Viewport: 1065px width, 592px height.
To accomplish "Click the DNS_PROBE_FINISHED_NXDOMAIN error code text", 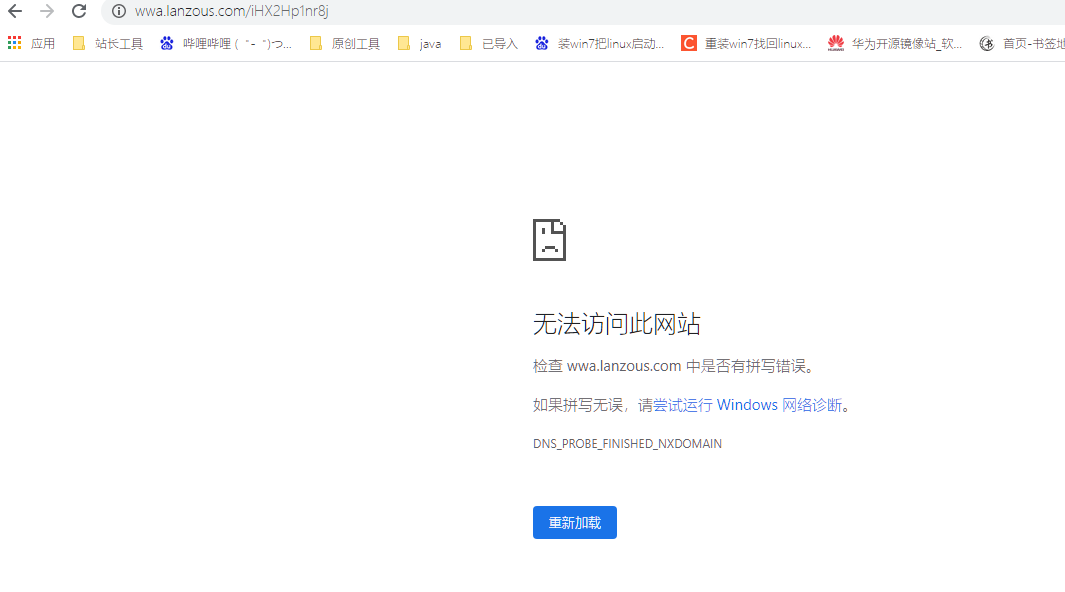I will point(627,443).
